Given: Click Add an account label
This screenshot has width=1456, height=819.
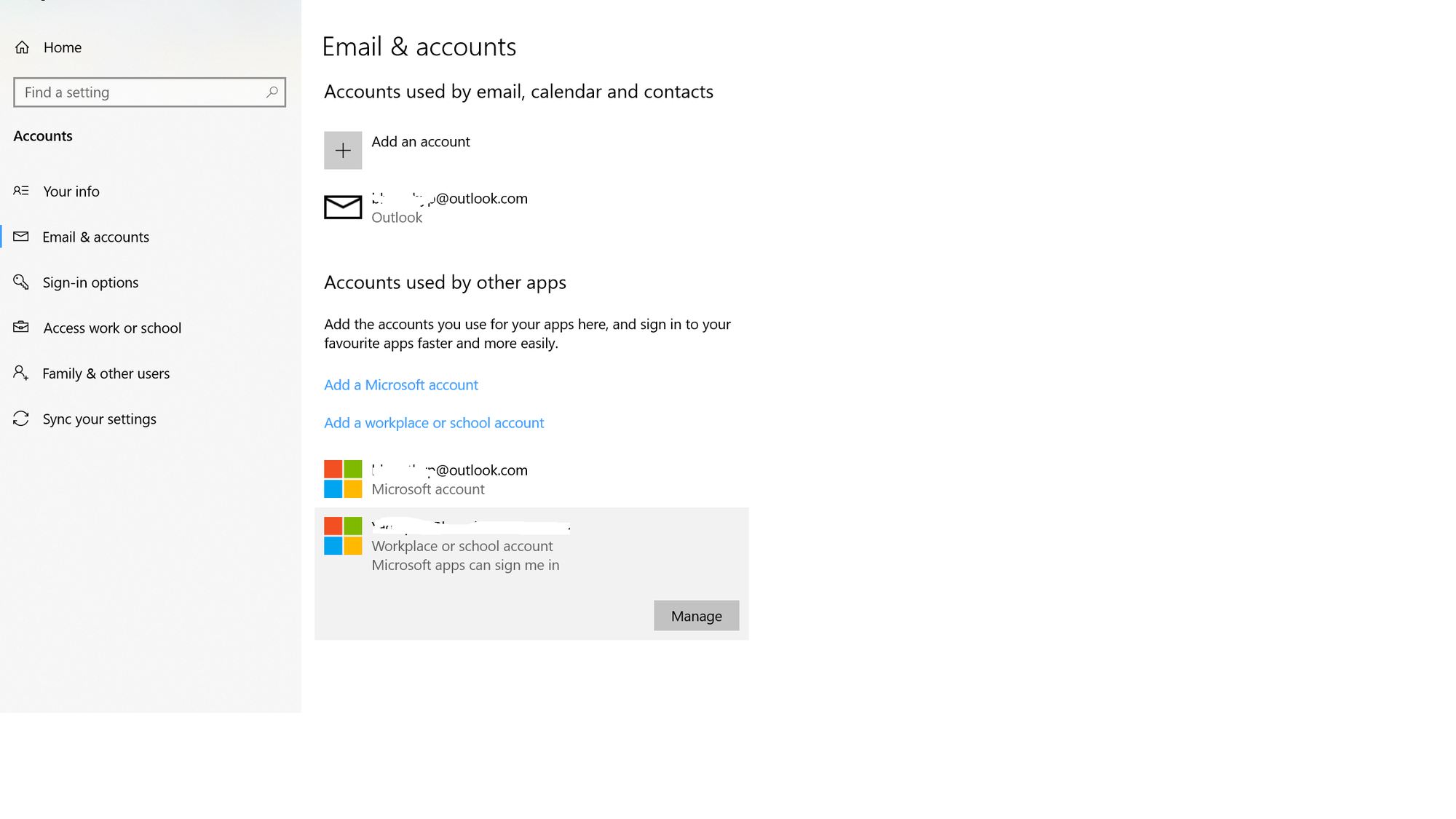Looking at the screenshot, I should point(421,141).
